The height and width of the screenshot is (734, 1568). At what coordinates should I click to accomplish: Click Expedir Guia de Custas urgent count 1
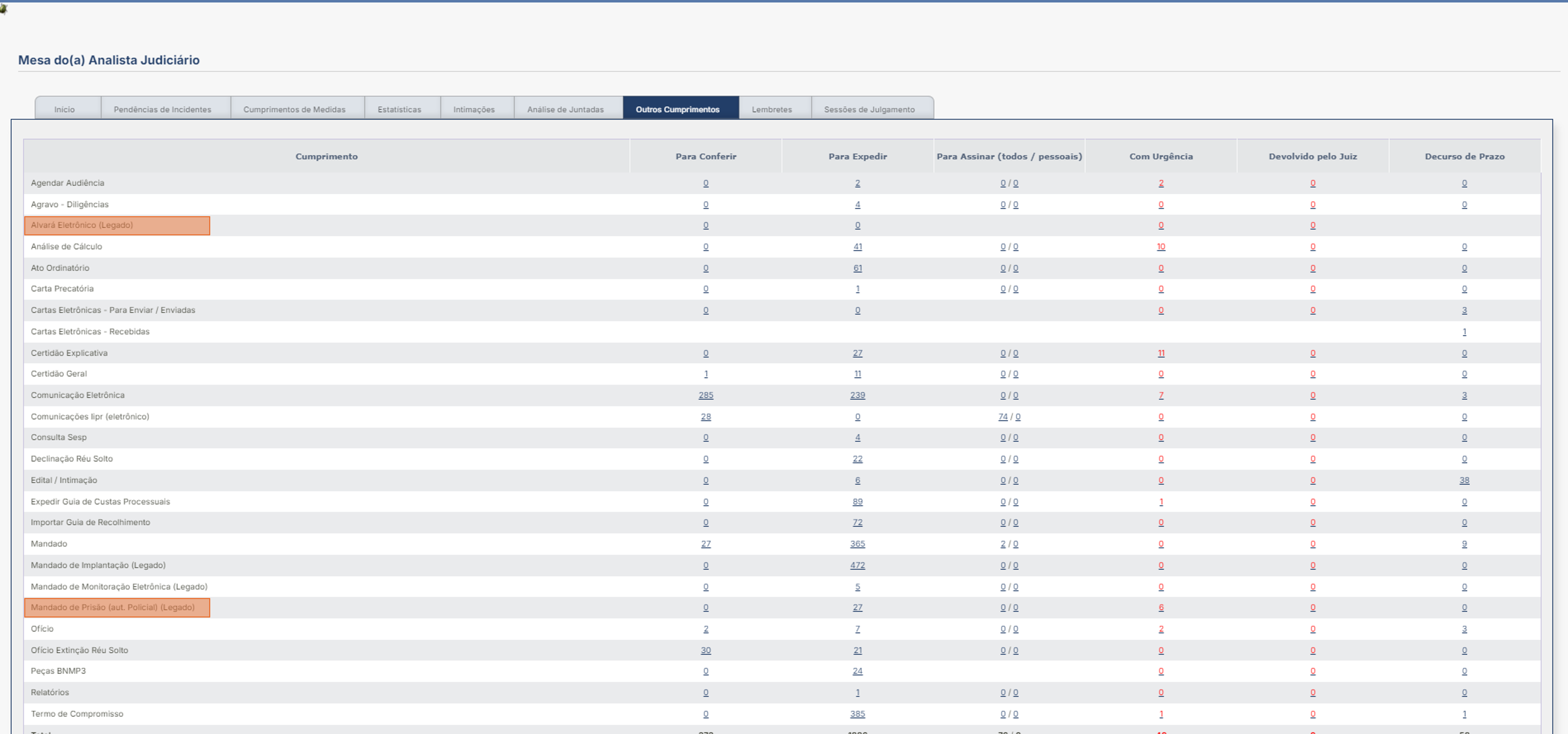[x=1161, y=502]
